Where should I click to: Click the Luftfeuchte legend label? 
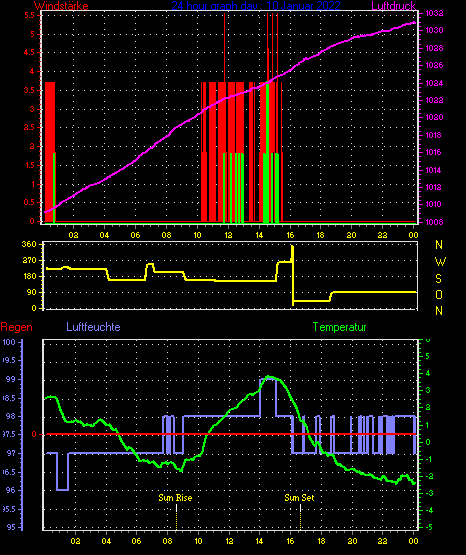[x=93, y=327]
